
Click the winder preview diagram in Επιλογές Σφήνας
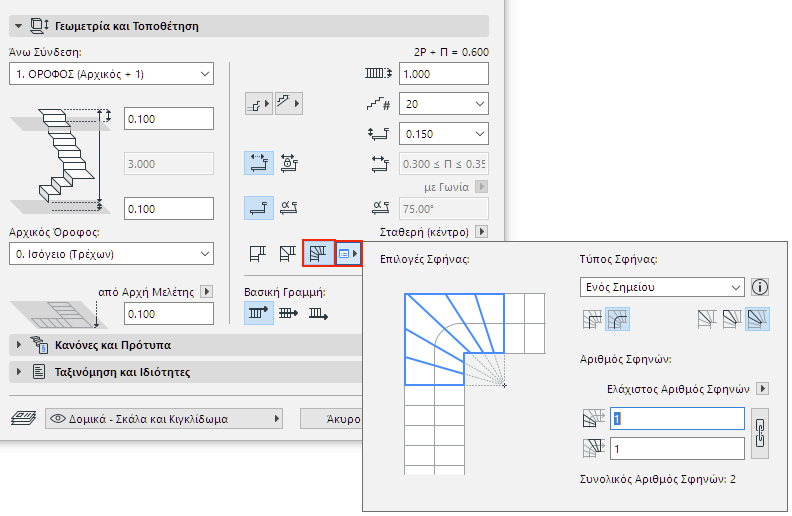click(x=474, y=384)
